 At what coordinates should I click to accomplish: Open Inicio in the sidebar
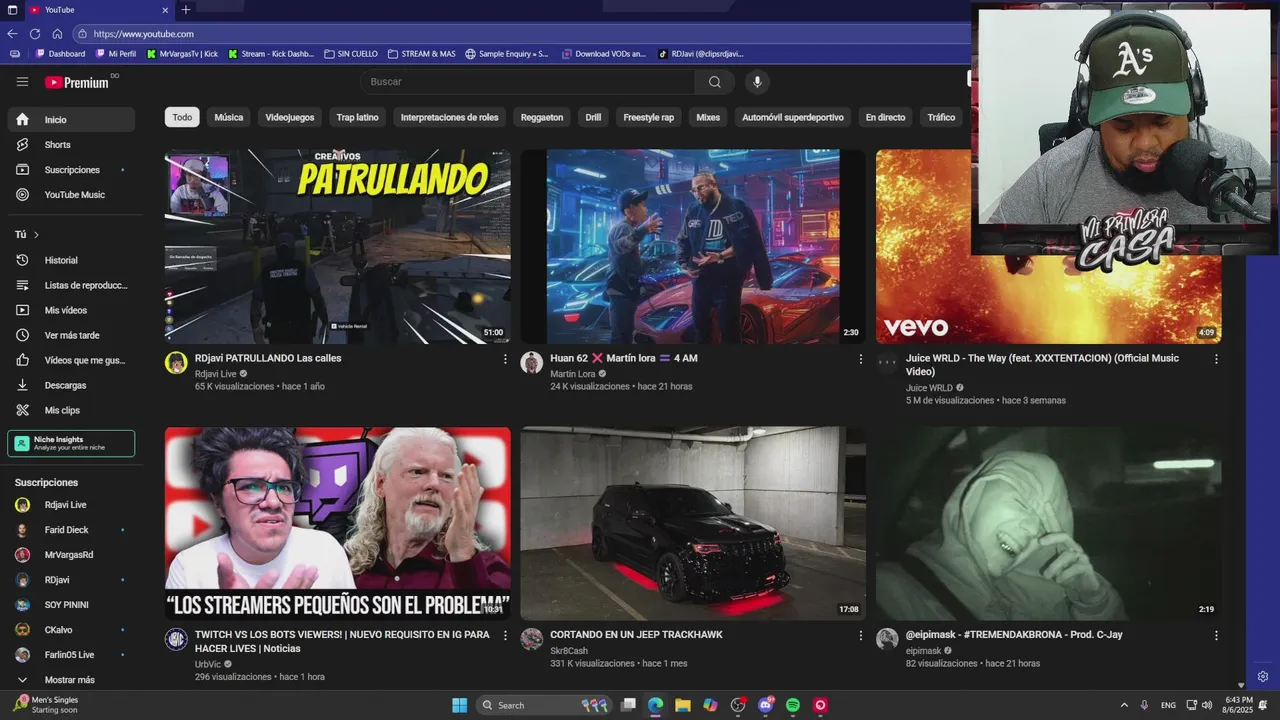point(71,120)
